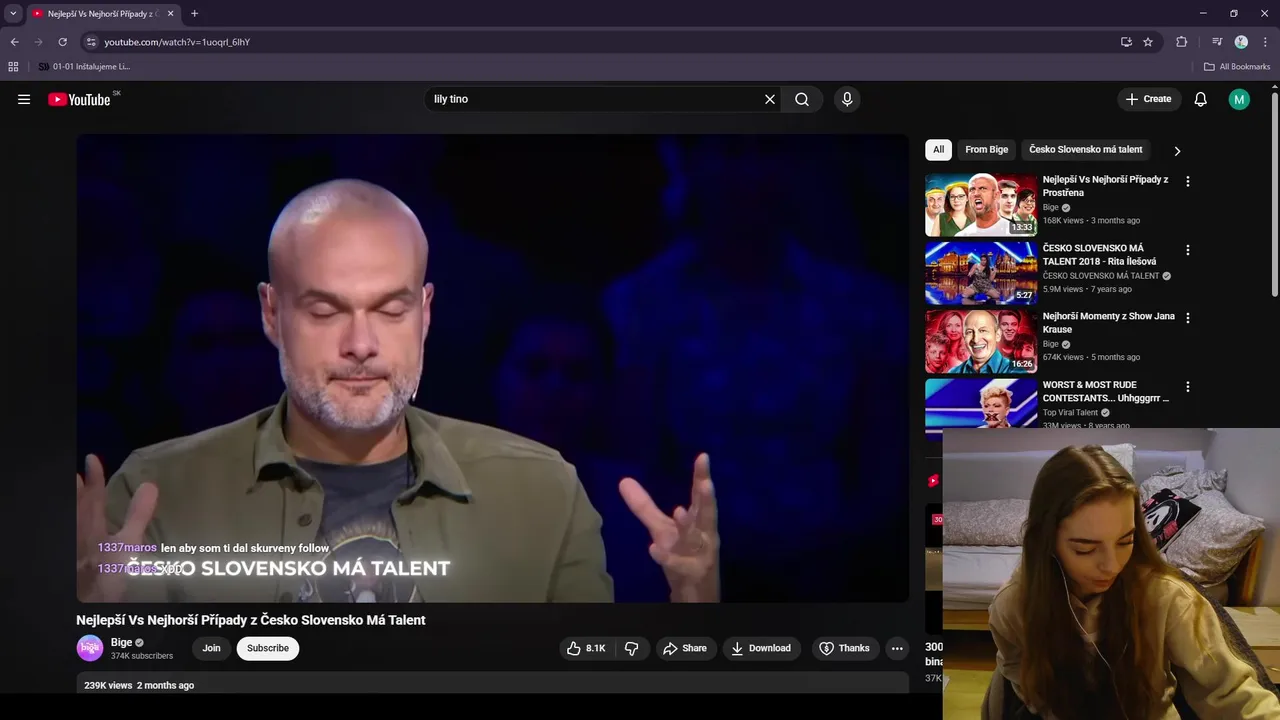
Task: View site information icon in address bar
Action: (91, 42)
